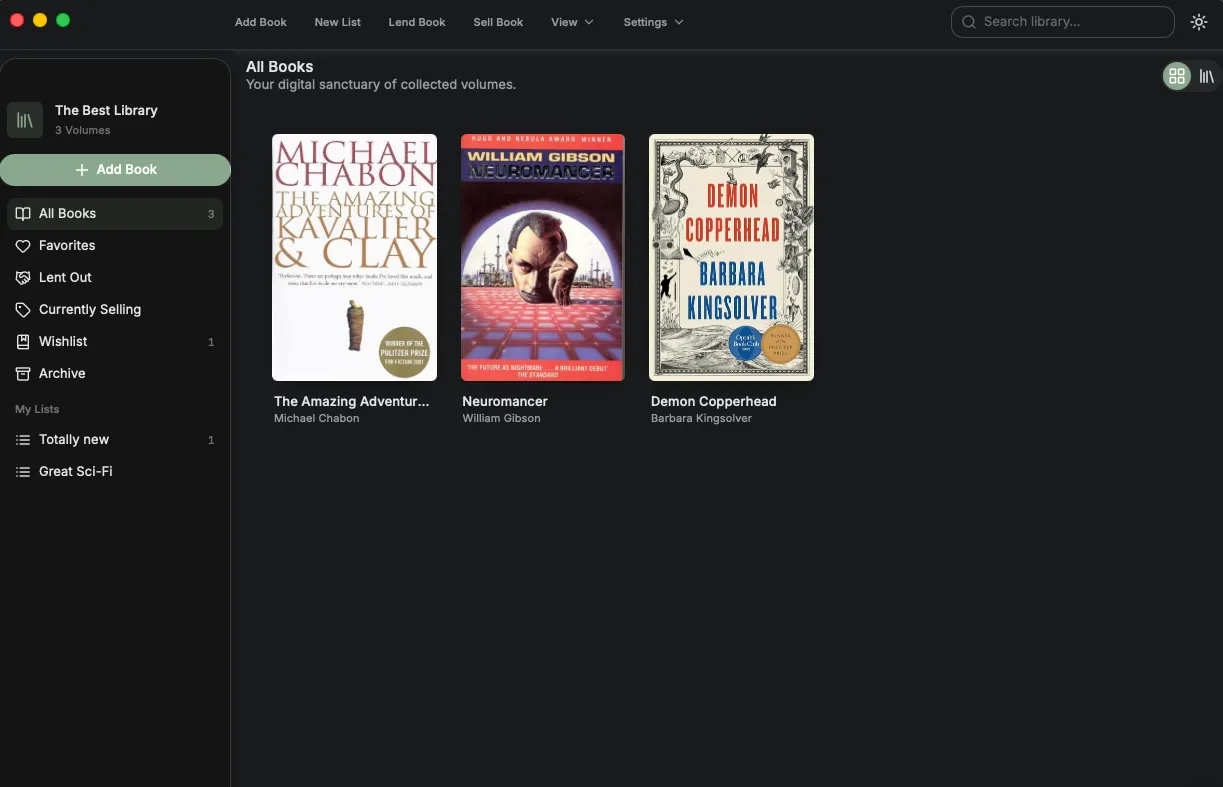Click the author name Barbara Kingsolver

coord(701,418)
